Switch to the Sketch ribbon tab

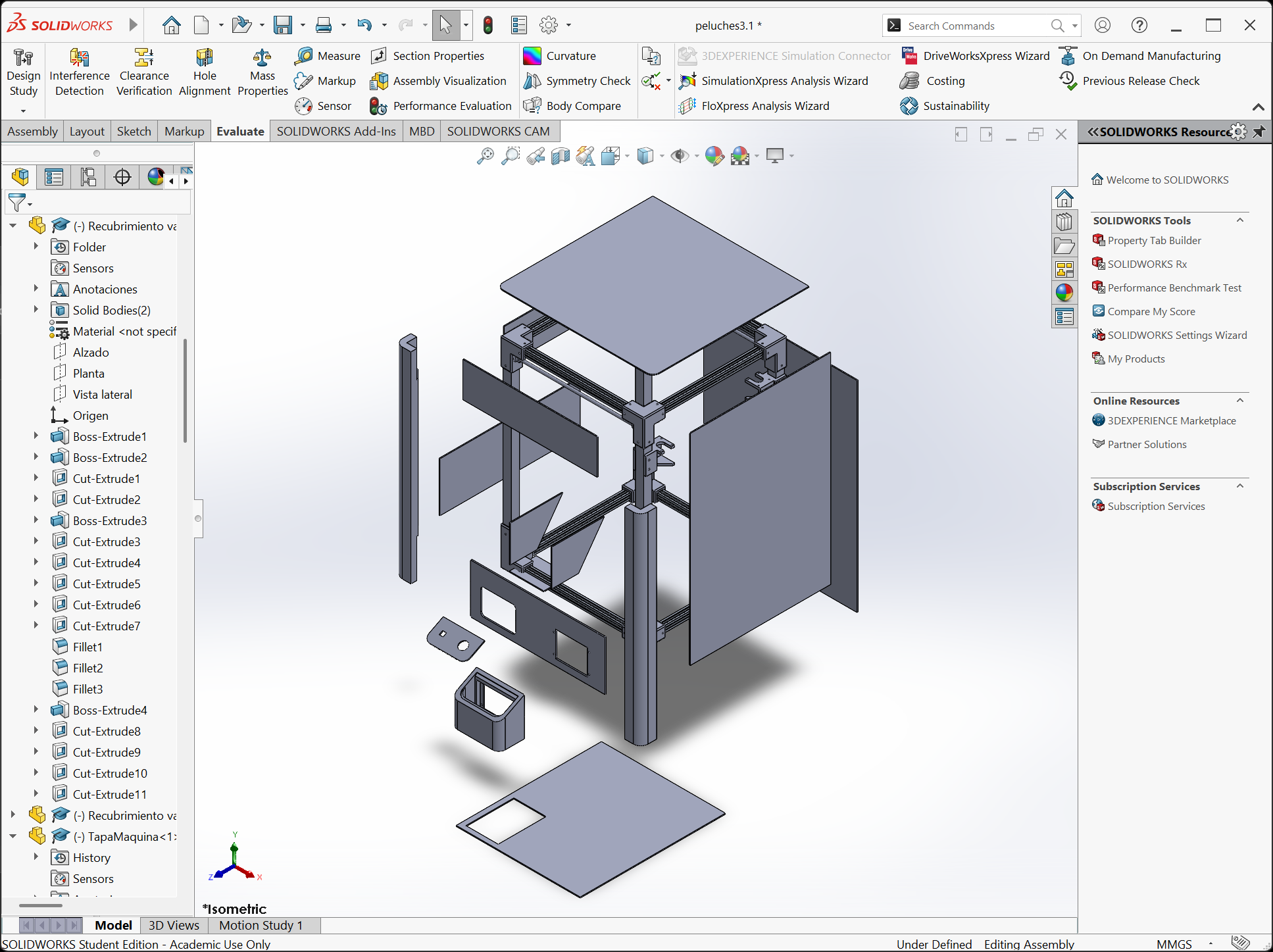pyautogui.click(x=134, y=132)
